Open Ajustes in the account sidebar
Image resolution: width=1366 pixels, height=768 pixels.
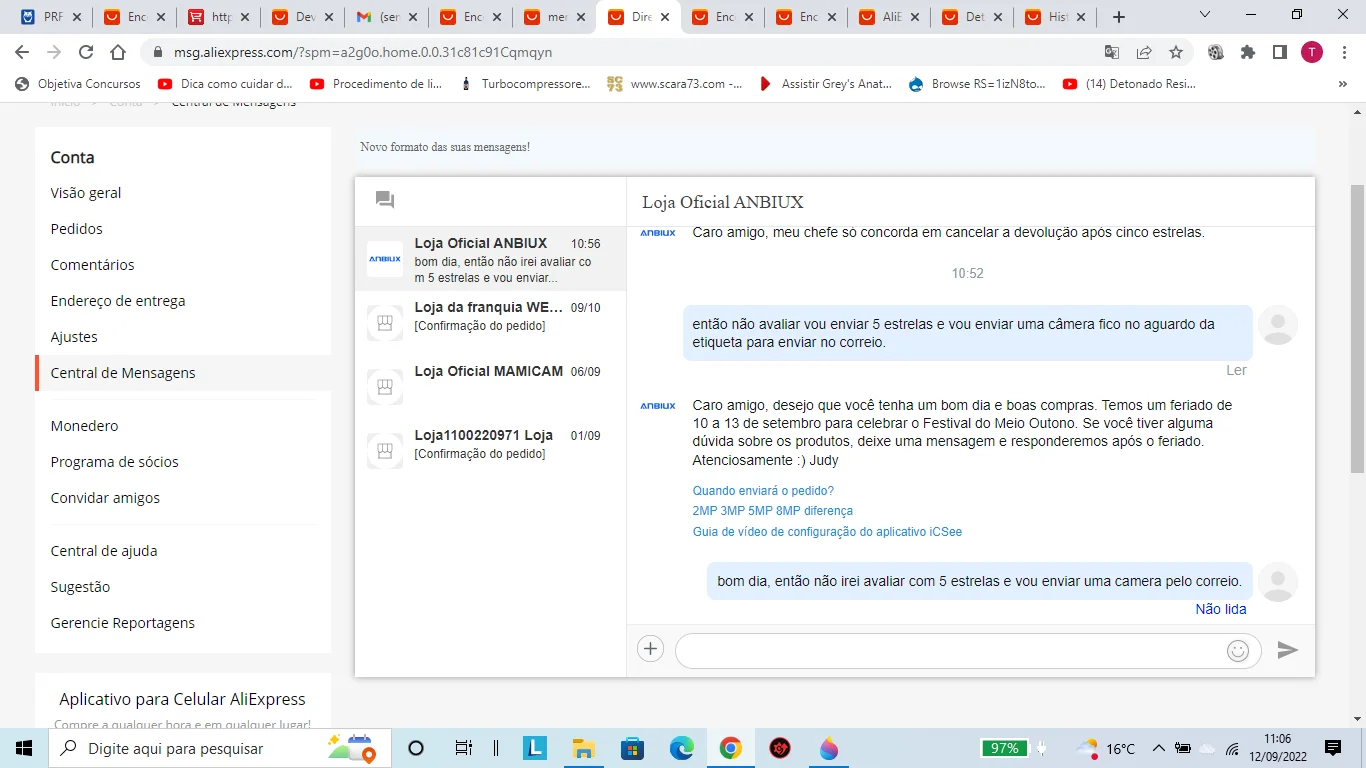74,337
